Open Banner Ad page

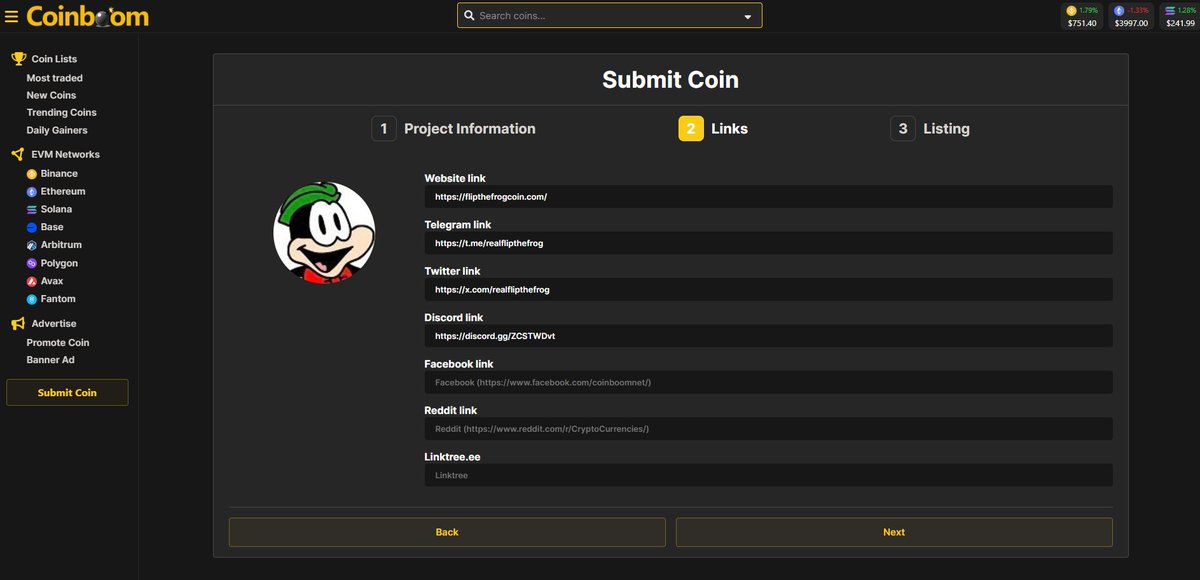click(x=50, y=360)
